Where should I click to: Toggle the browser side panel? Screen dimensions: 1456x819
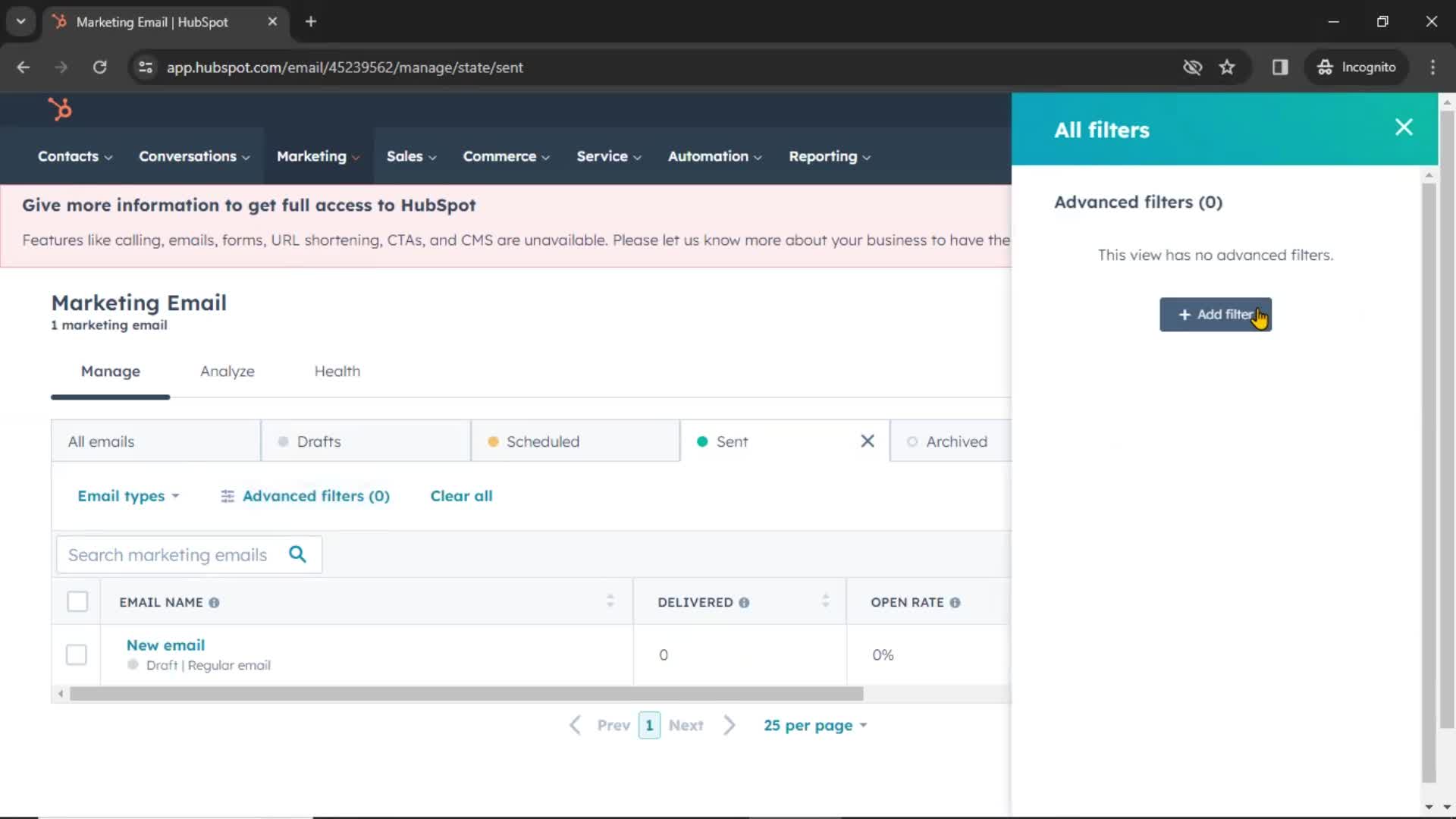[x=1280, y=67]
